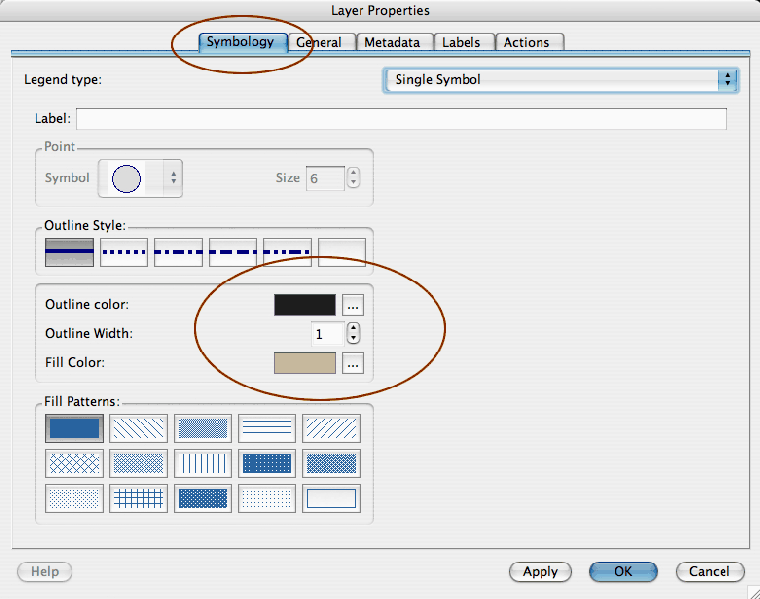Open the Outline color picker ellipsis button

(x=352, y=305)
